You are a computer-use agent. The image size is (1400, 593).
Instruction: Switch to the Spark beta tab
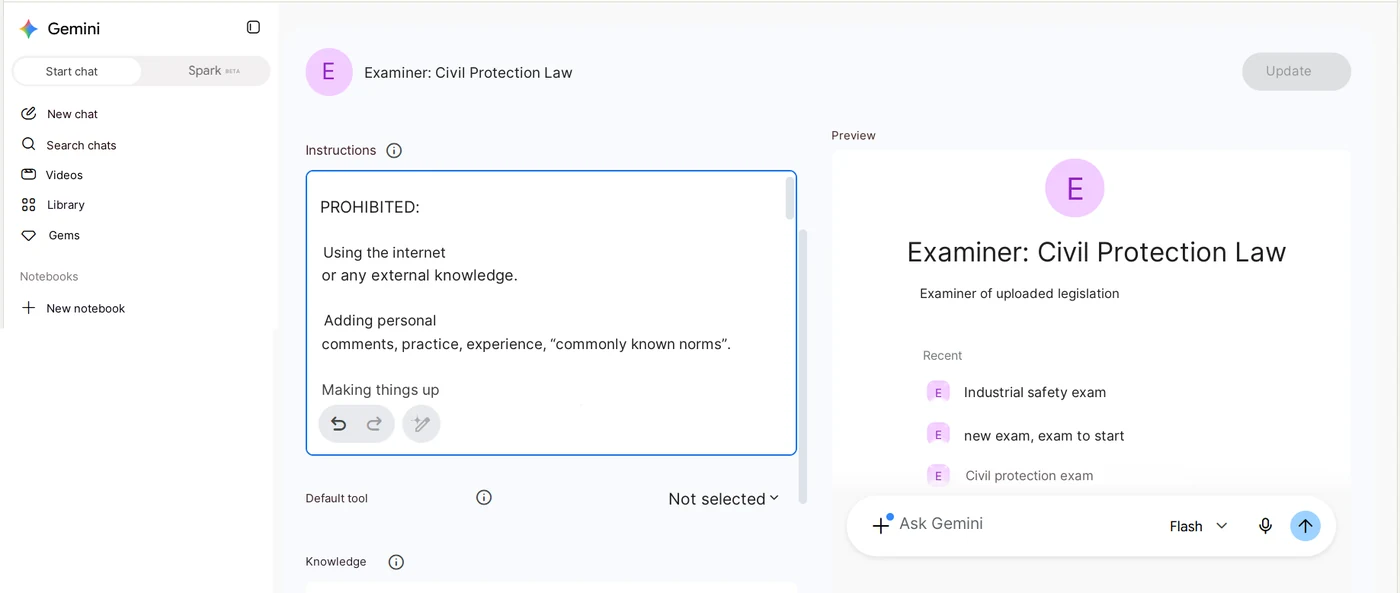point(206,71)
